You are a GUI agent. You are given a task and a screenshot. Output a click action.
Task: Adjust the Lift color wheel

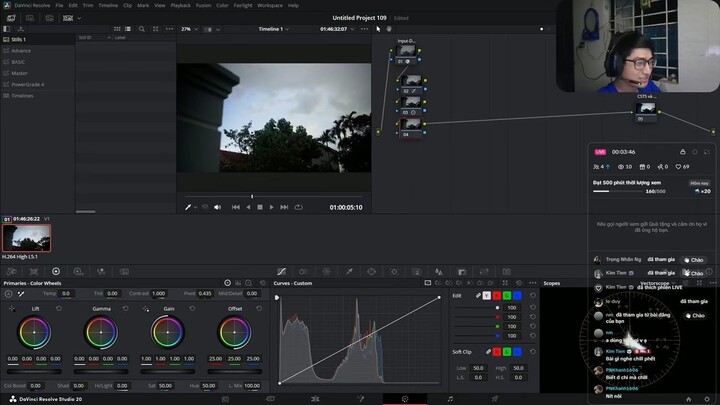click(x=34, y=332)
